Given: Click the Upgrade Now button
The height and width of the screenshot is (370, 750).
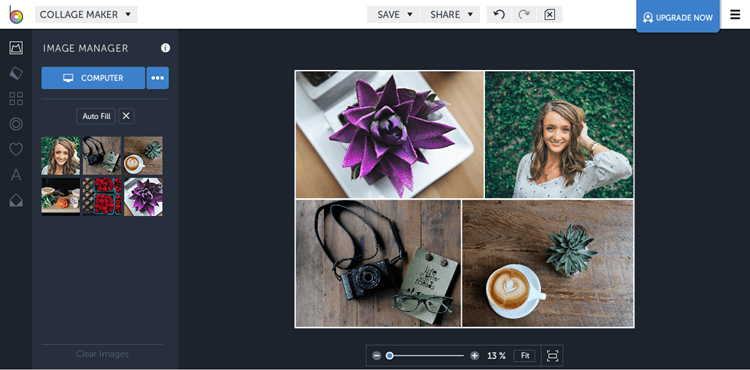Looking at the screenshot, I should point(678,17).
